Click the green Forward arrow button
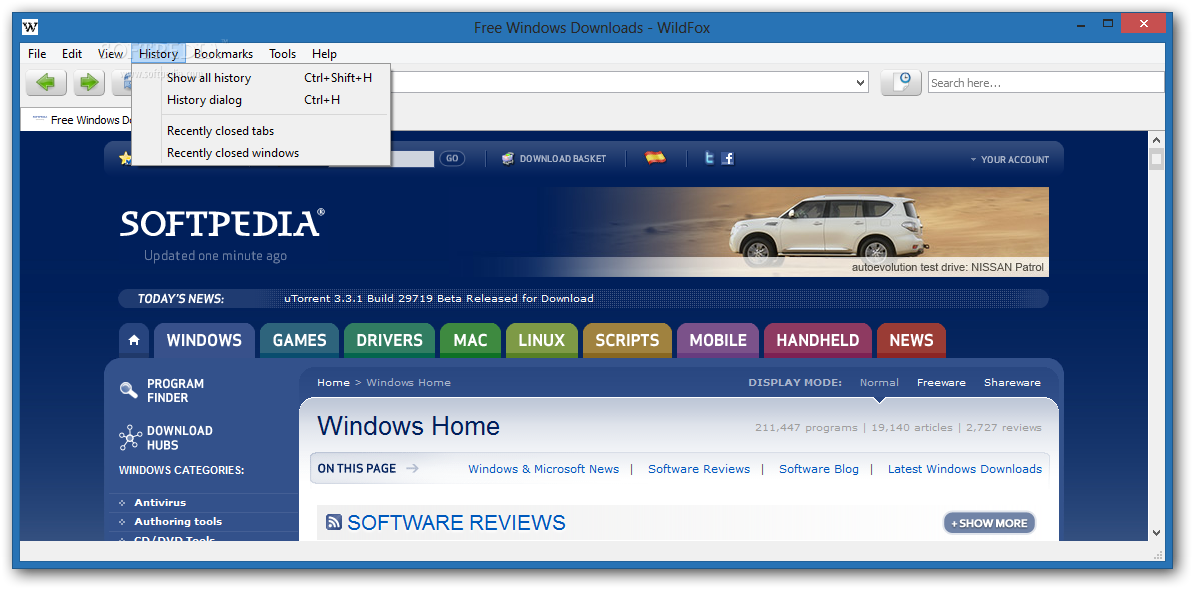Image resolution: width=1193 pixels, height=589 pixels. [89, 82]
